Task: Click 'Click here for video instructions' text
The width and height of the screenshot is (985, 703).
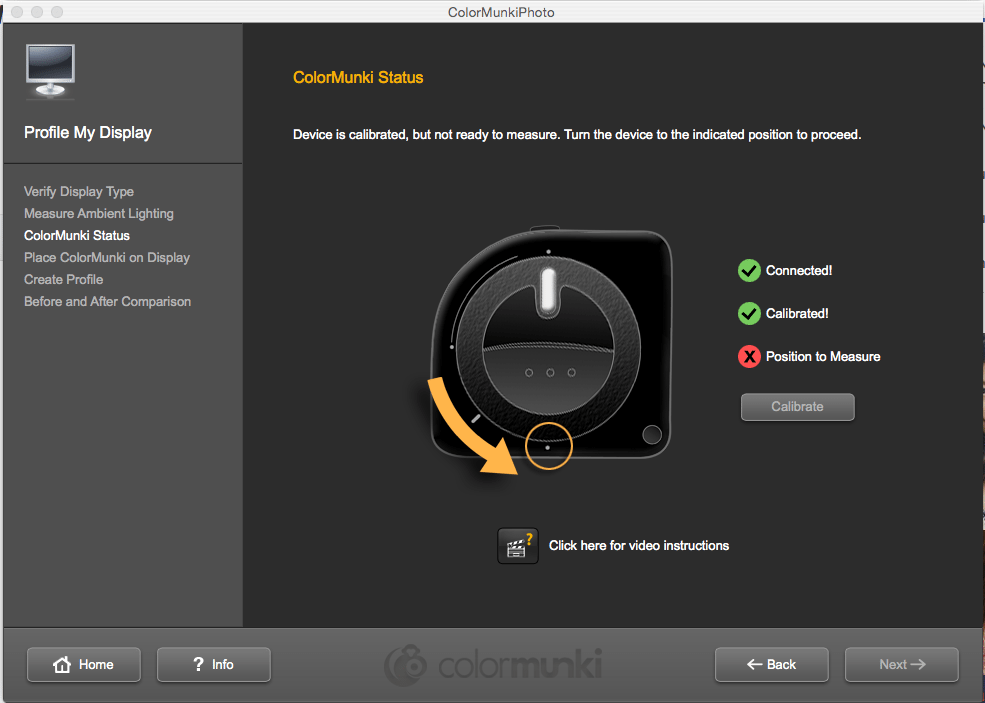Action: click(x=639, y=545)
